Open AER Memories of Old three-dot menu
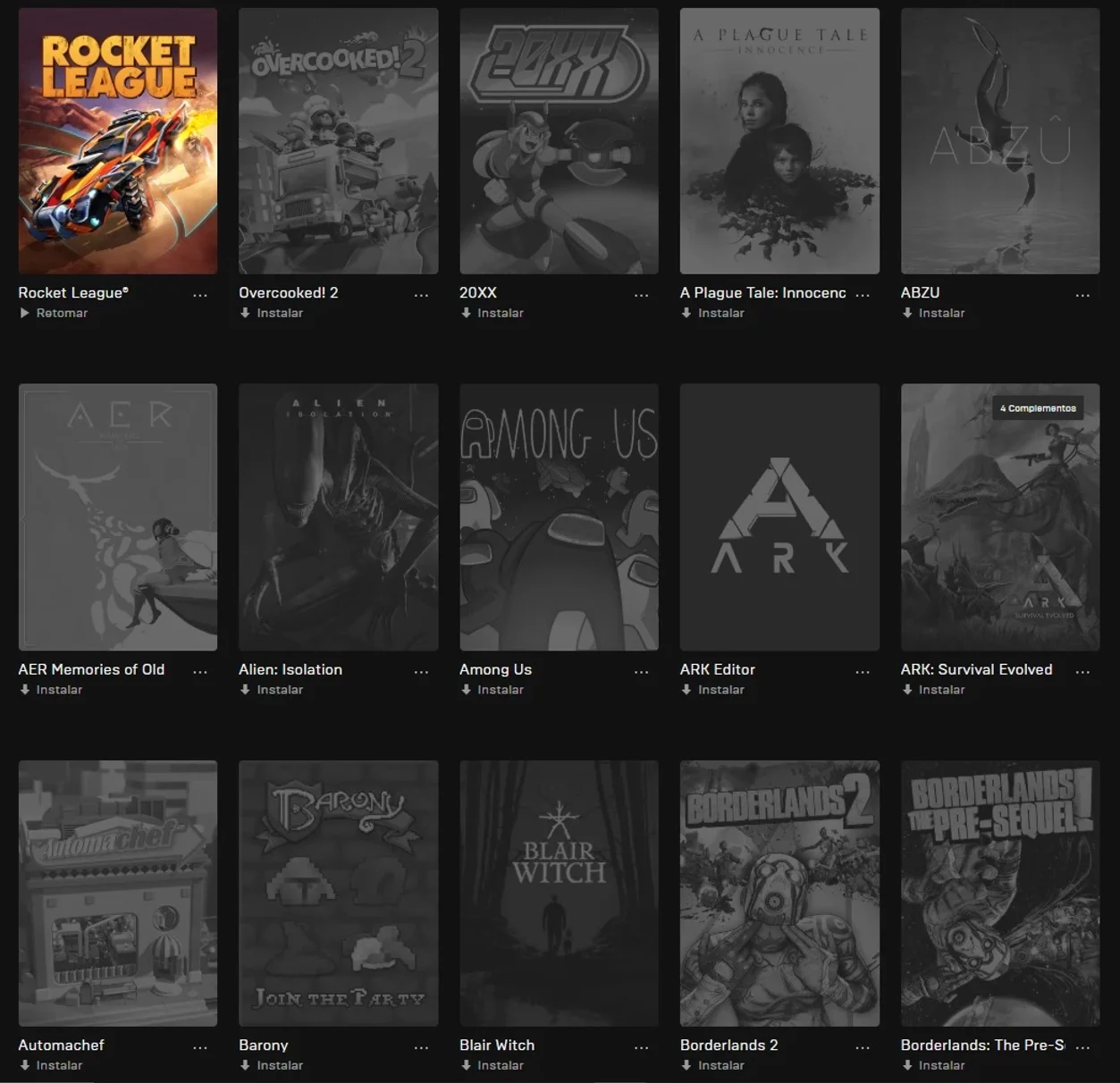This screenshot has height=1083, width=1120. click(x=200, y=672)
